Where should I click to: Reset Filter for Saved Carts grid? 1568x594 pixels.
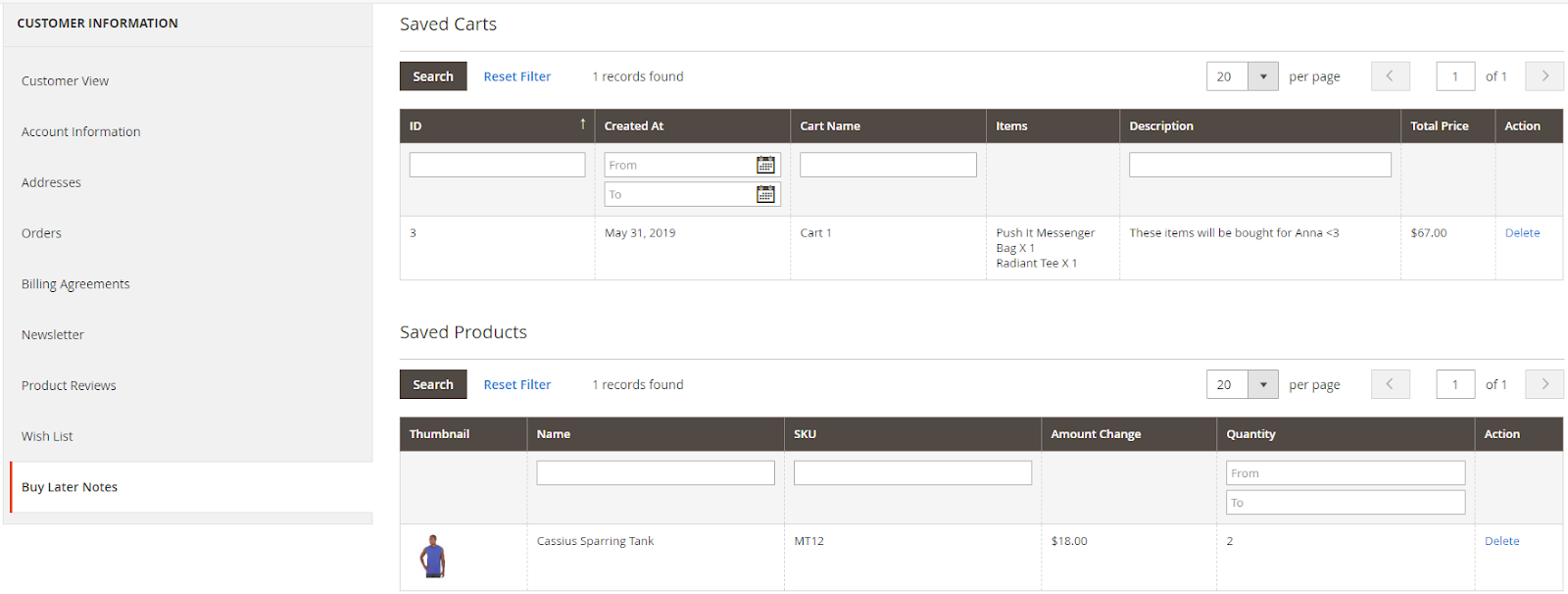click(x=516, y=76)
